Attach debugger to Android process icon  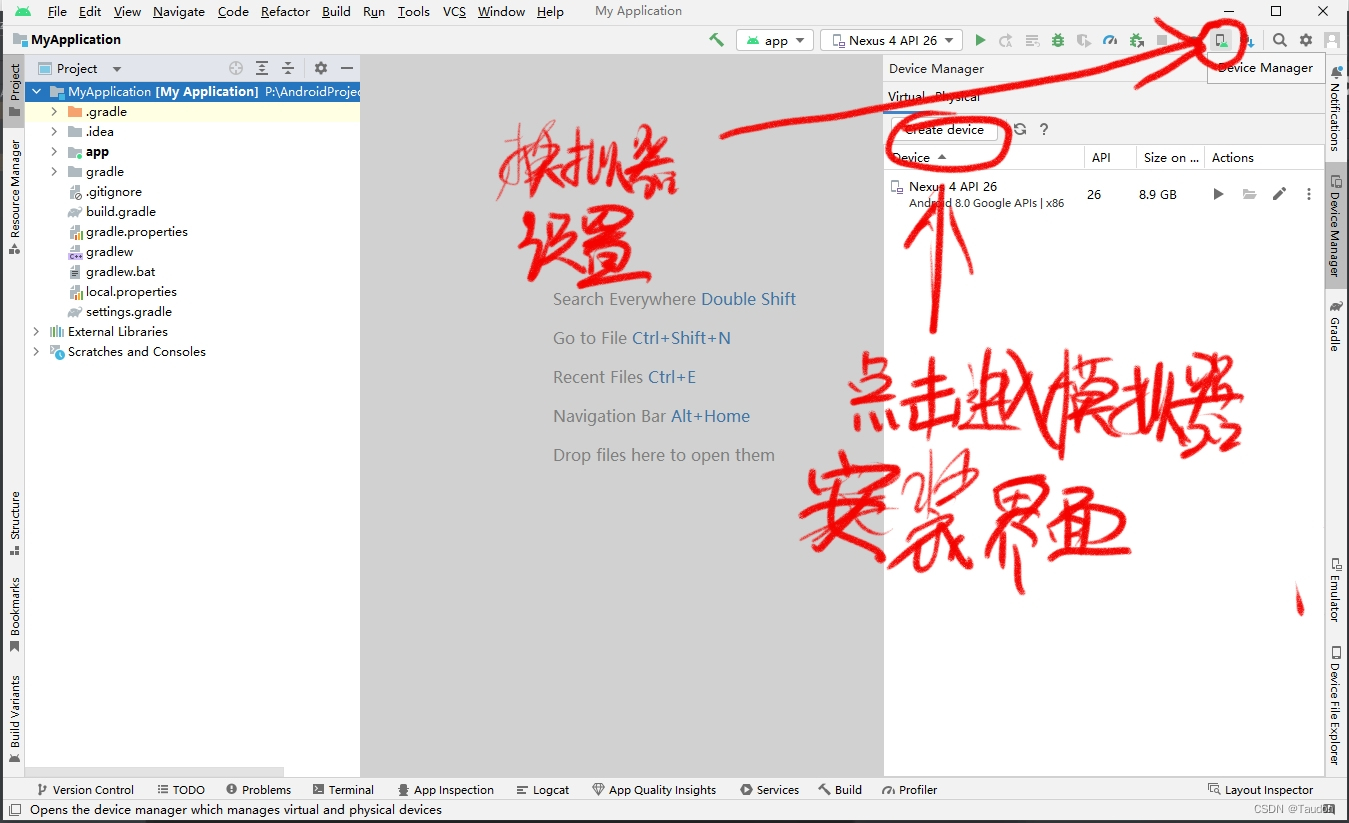tap(1136, 40)
